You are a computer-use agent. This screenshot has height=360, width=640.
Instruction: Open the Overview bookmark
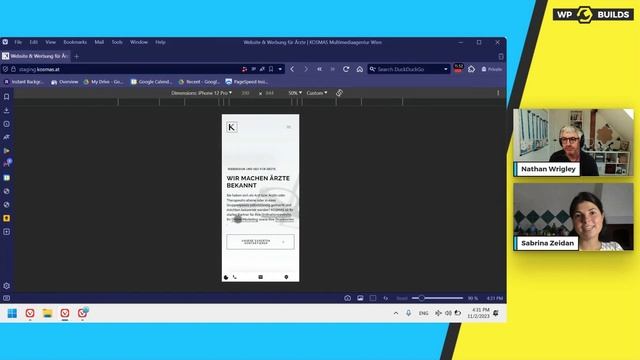pyautogui.click(x=65, y=82)
